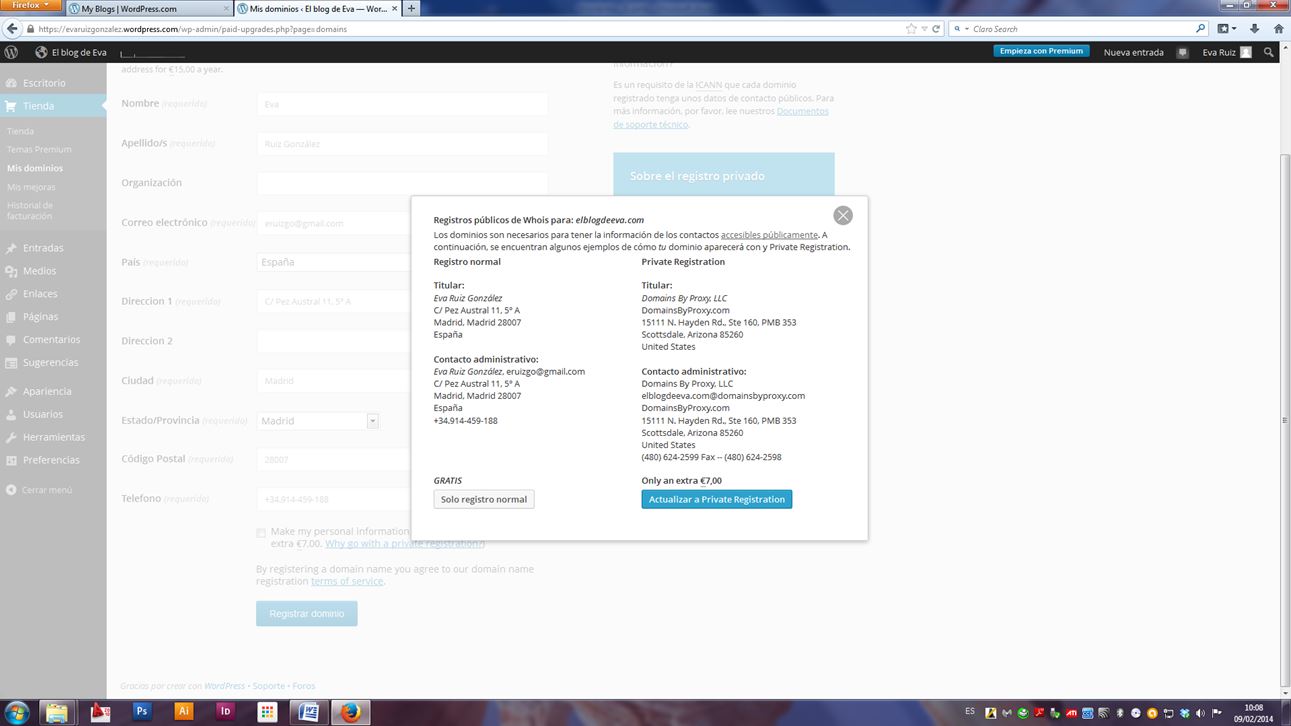Click the search magnifier in admin bar
1291x726 pixels.
1269,52
